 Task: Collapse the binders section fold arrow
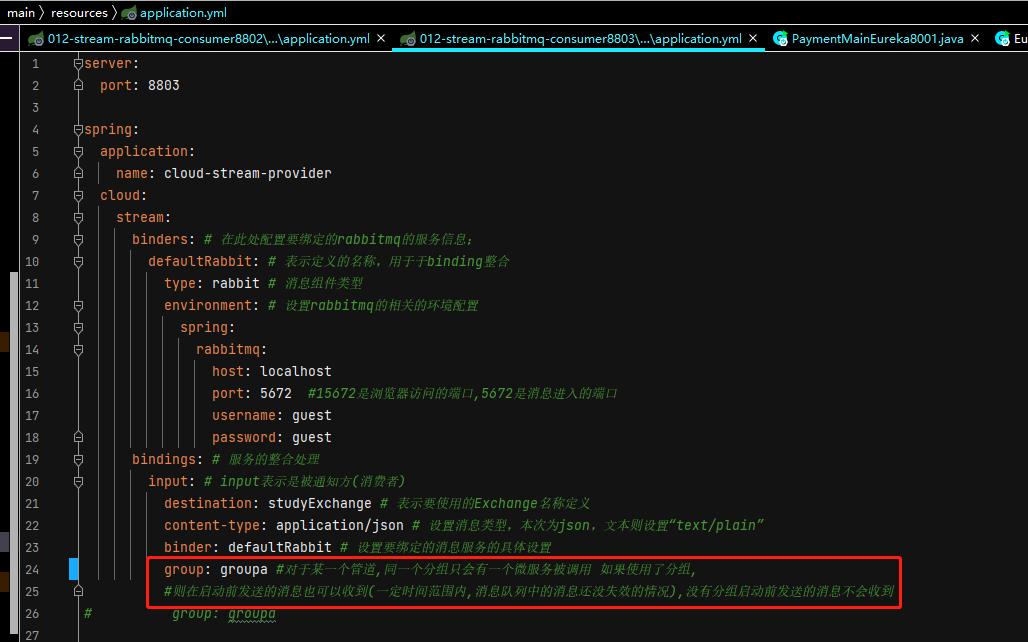pyautogui.click(x=78, y=239)
